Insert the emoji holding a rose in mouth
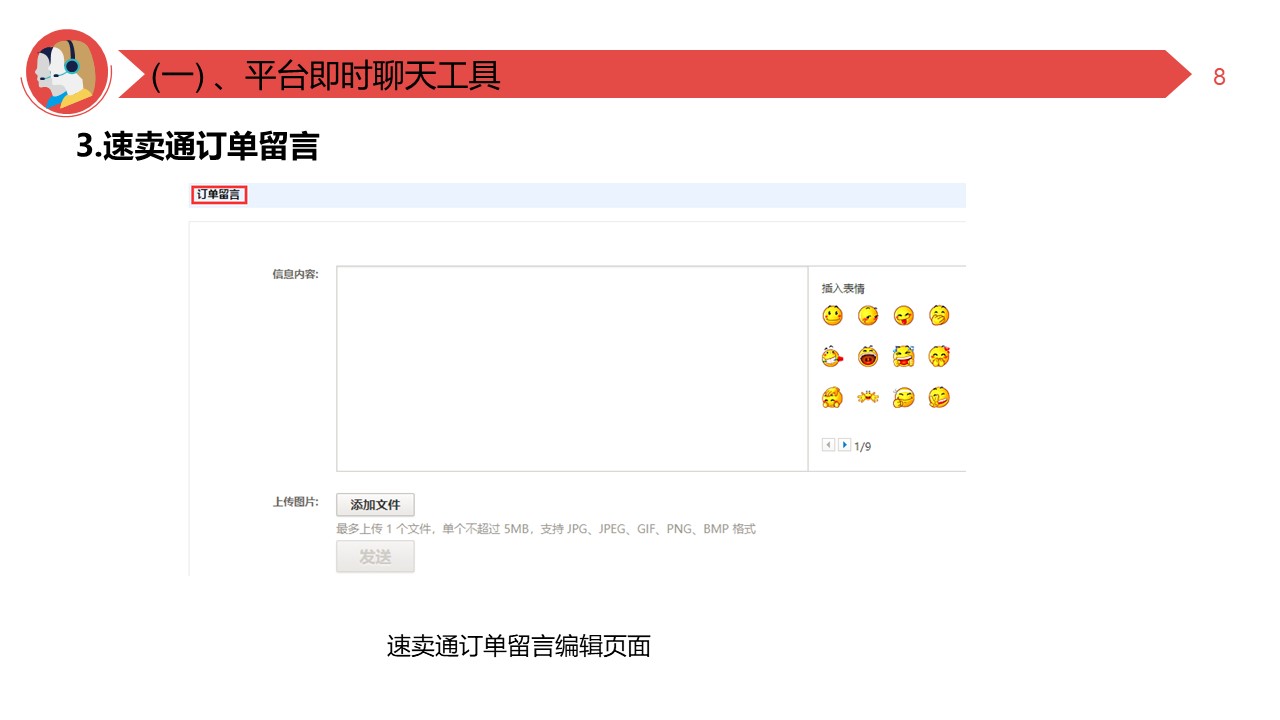This screenshot has width=1280, height=720. click(x=832, y=356)
